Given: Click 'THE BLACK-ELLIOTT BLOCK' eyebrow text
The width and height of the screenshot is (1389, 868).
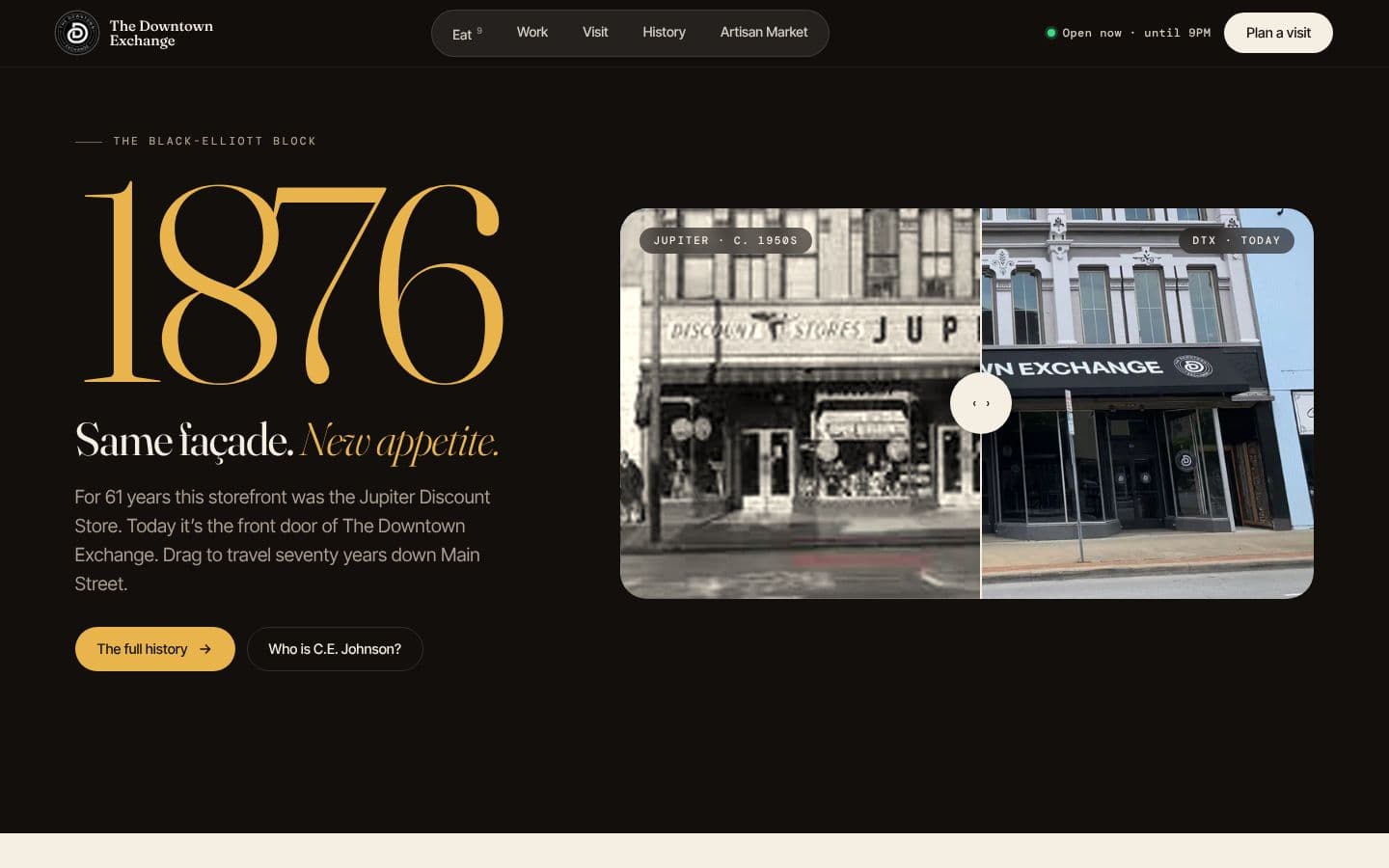Looking at the screenshot, I should coord(214,141).
